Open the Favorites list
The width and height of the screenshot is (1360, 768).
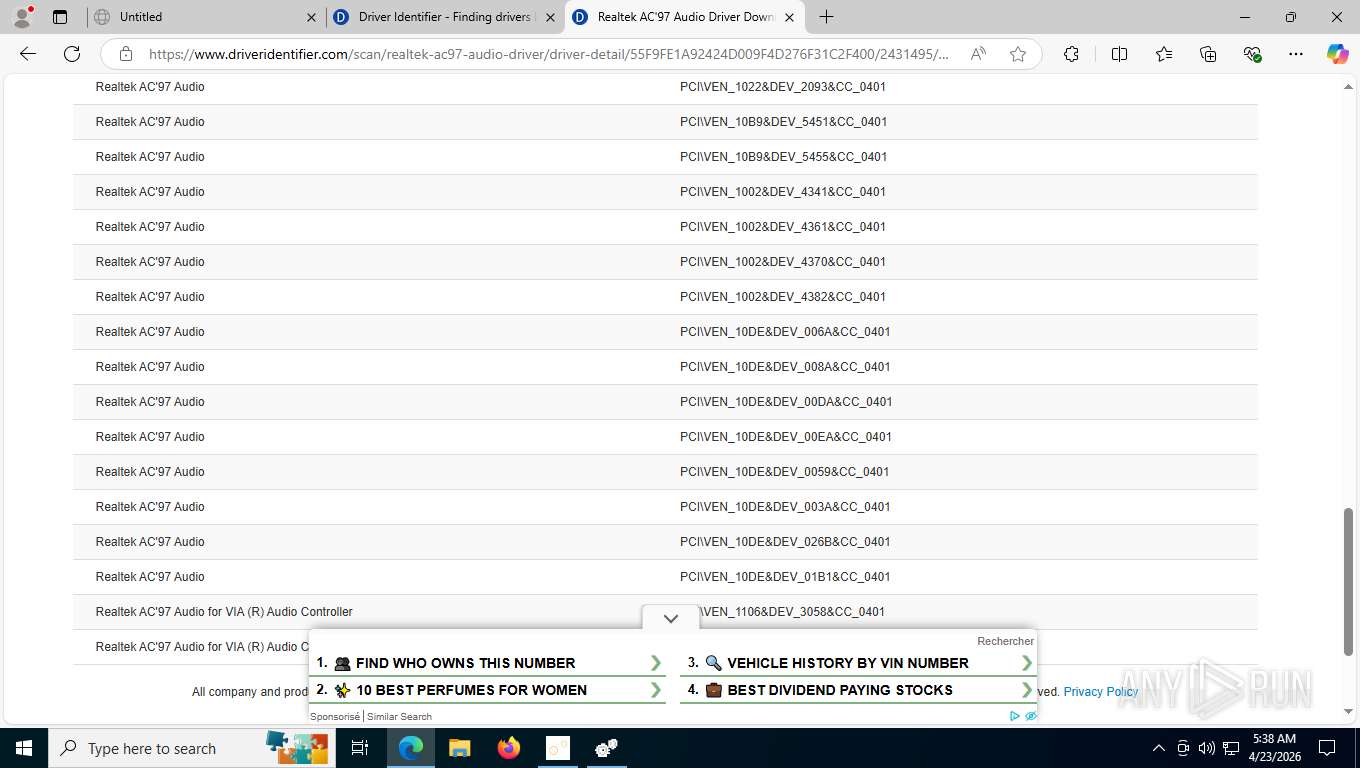pos(1164,54)
